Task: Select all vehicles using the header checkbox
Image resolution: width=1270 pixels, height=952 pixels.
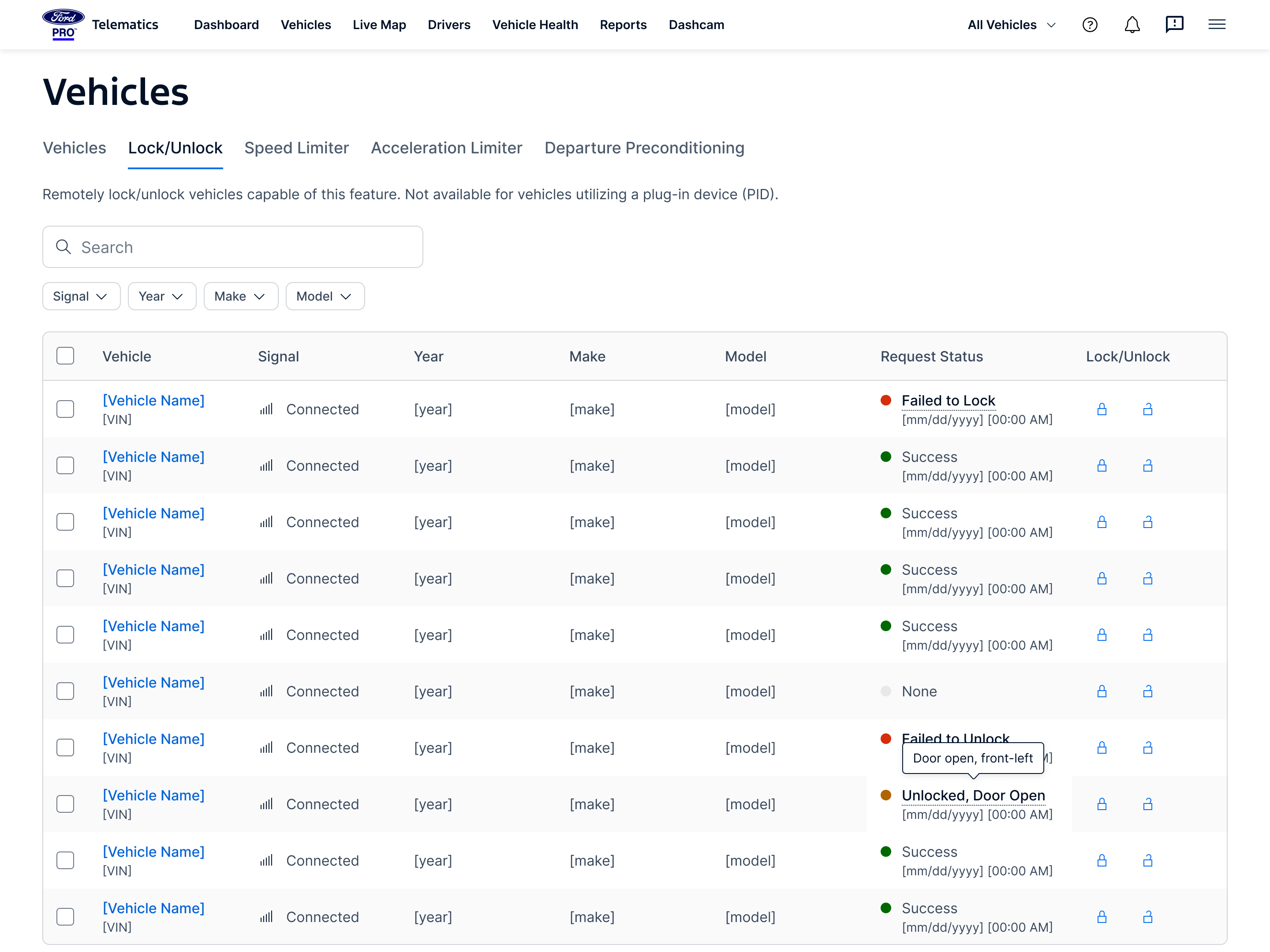Action: [x=65, y=356]
